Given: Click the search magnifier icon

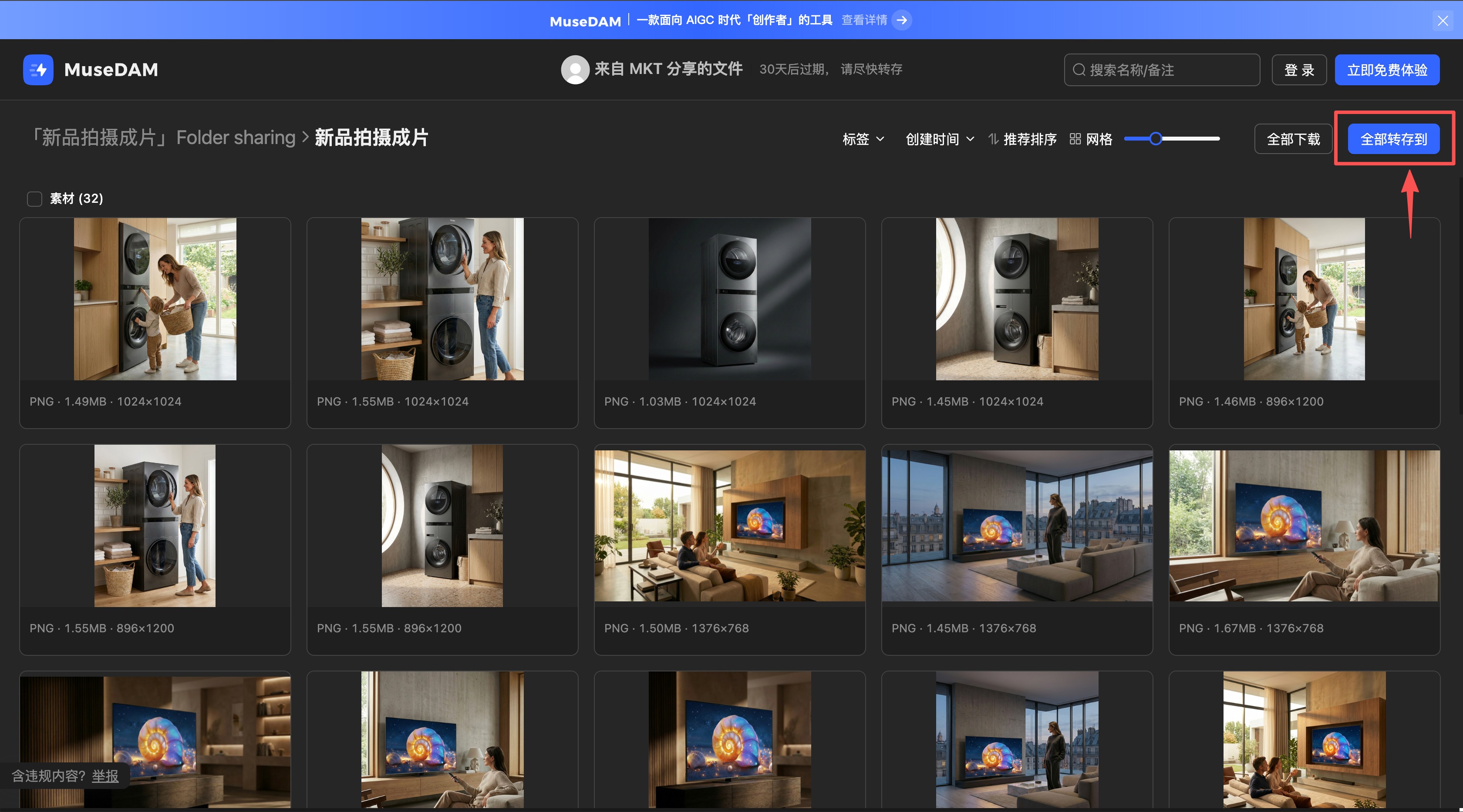Looking at the screenshot, I should [x=1079, y=70].
